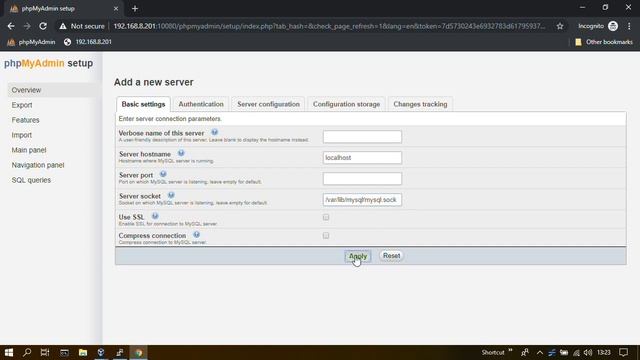
Task: Open Navigation panel in the sidebar
Action: click(x=38, y=165)
